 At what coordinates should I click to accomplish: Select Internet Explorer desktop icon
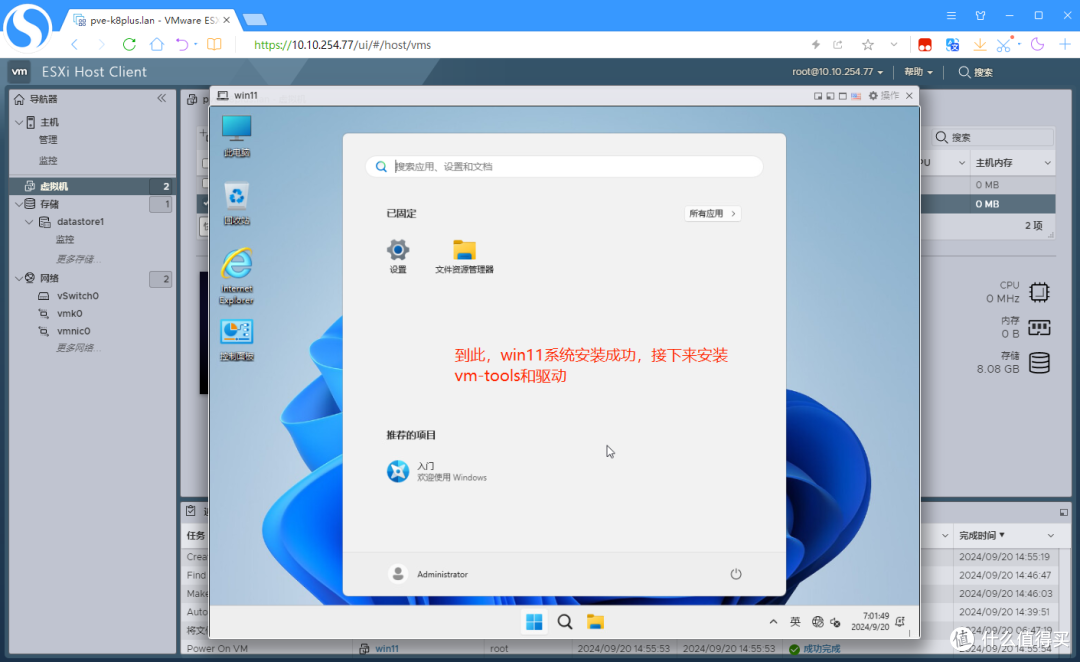[236, 276]
